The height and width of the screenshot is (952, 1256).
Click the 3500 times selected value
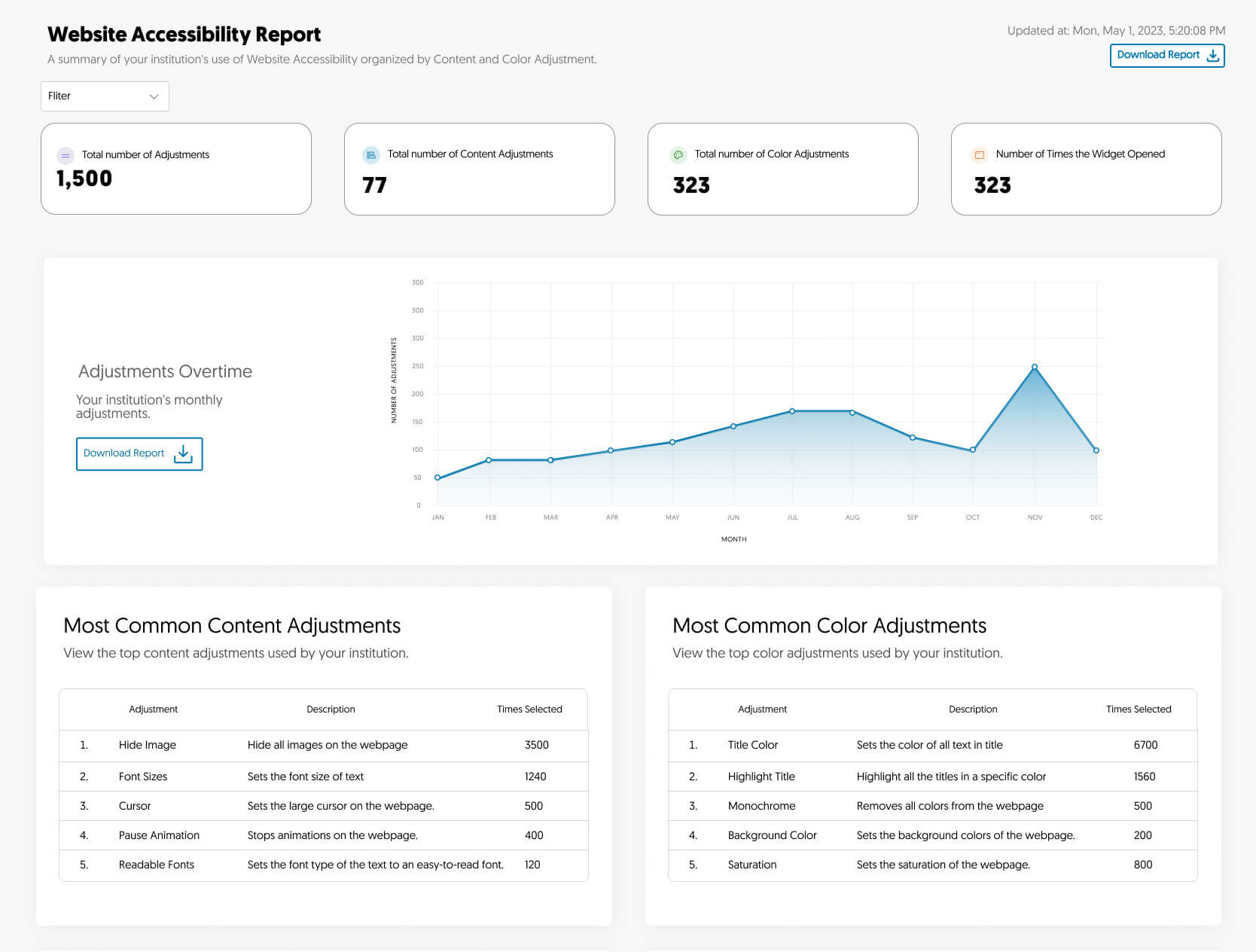(537, 745)
